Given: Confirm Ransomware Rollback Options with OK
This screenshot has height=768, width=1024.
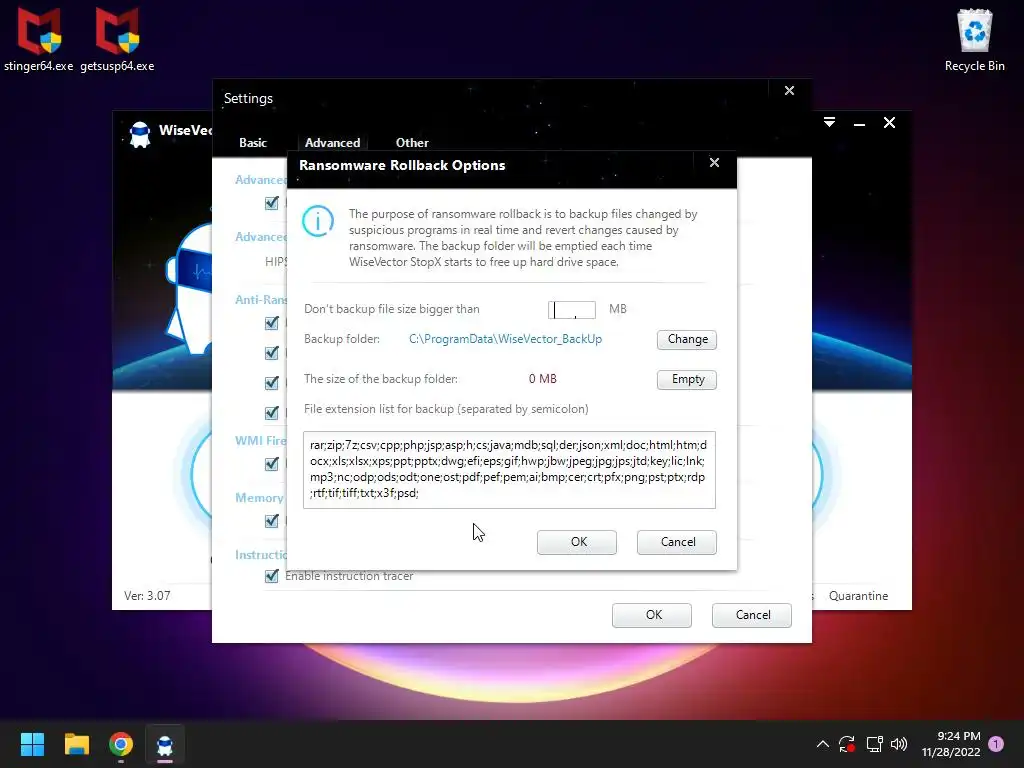Looking at the screenshot, I should coord(577,542).
